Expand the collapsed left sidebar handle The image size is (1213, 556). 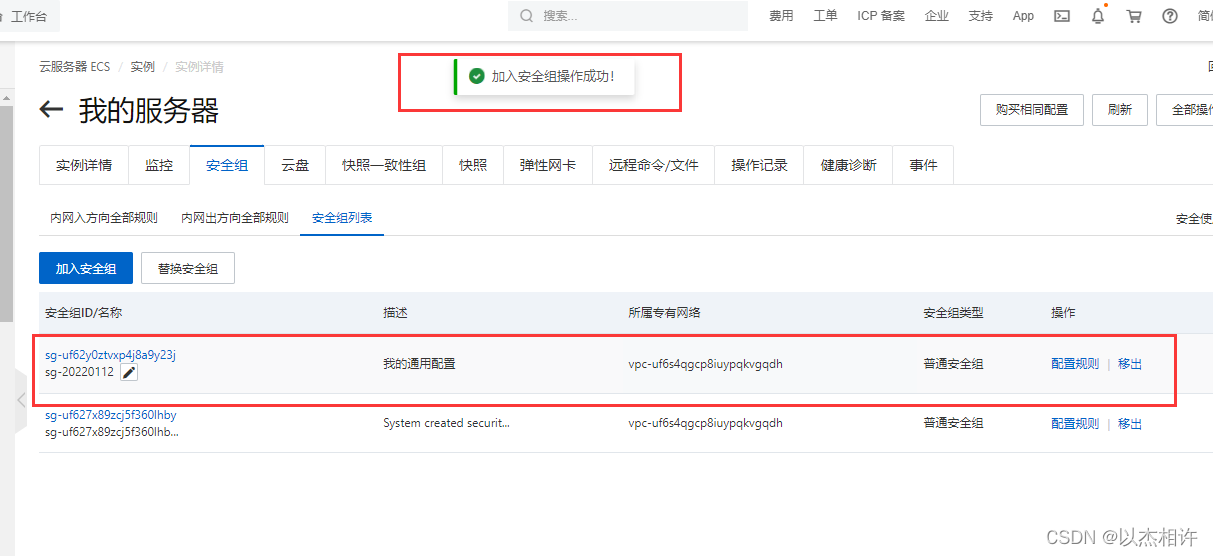point(21,400)
